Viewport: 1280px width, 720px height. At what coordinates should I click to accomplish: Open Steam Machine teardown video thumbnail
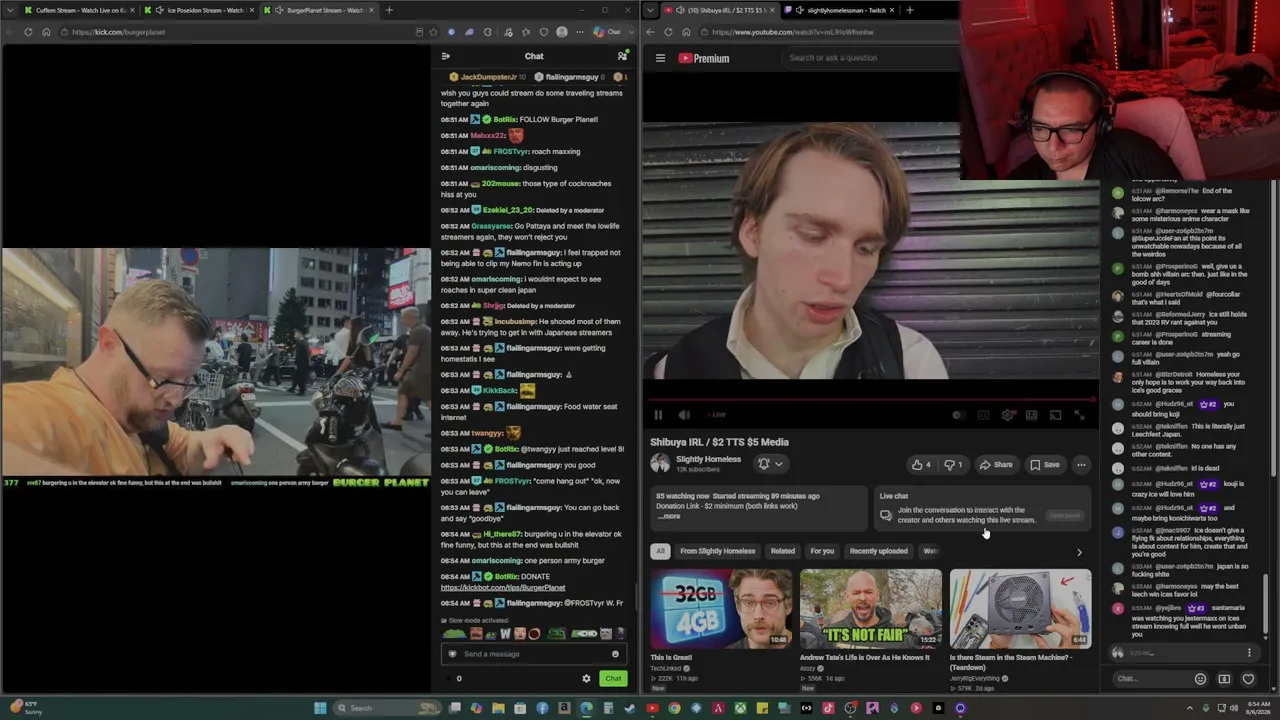1020,609
